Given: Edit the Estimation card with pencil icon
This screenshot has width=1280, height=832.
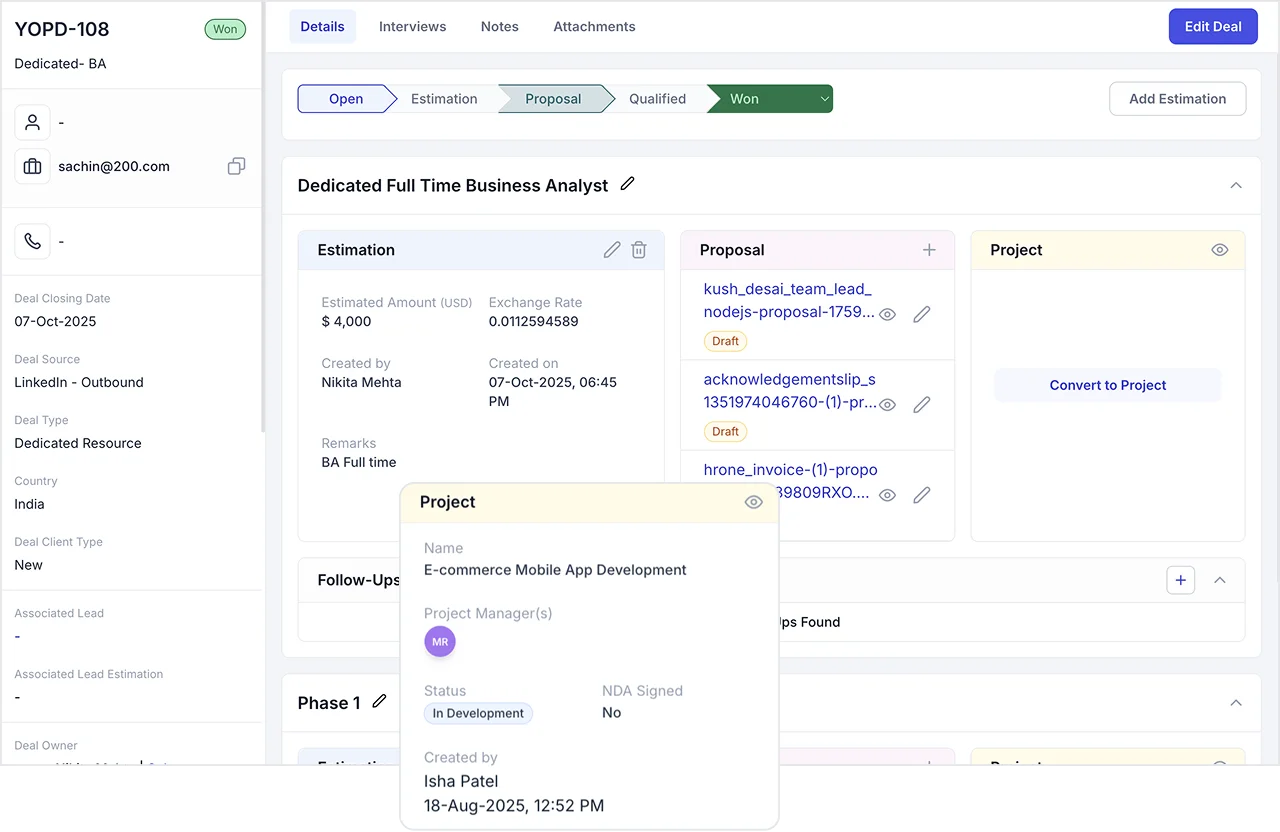Looking at the screenshot, I should click(612, 250).
